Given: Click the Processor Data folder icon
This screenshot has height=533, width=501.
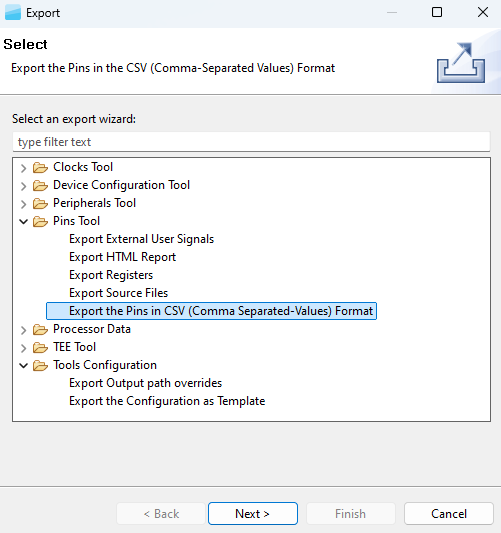Looking at the screenshot, I should [40, 330].
